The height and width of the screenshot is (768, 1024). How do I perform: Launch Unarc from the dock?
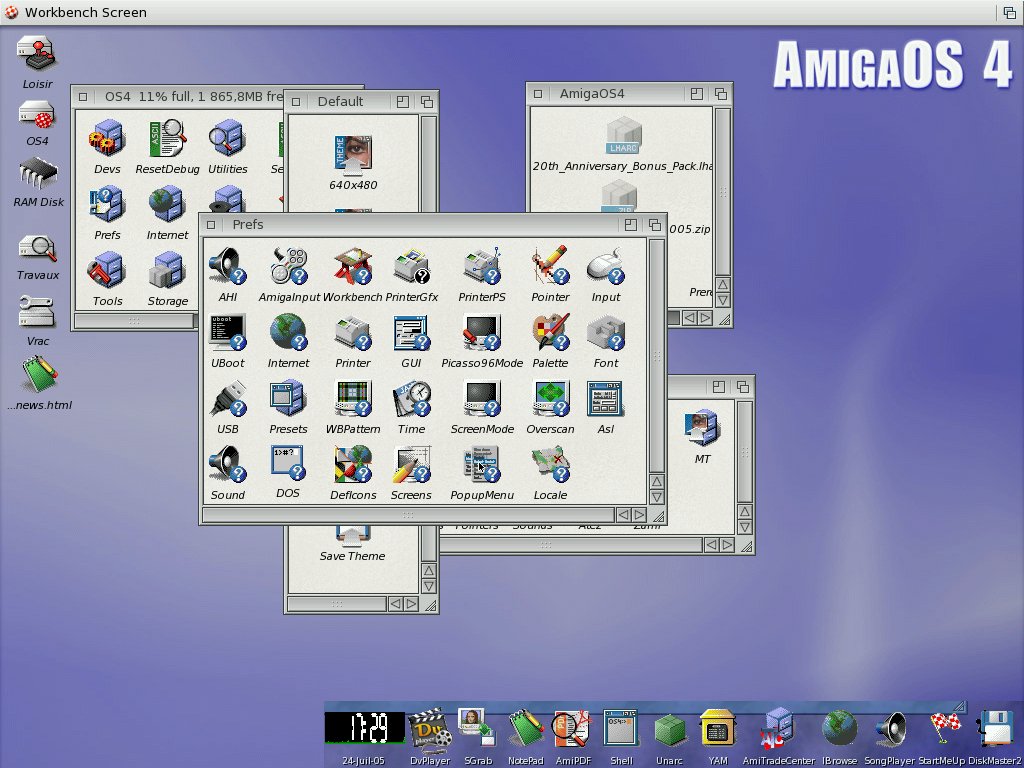[669, 730]
